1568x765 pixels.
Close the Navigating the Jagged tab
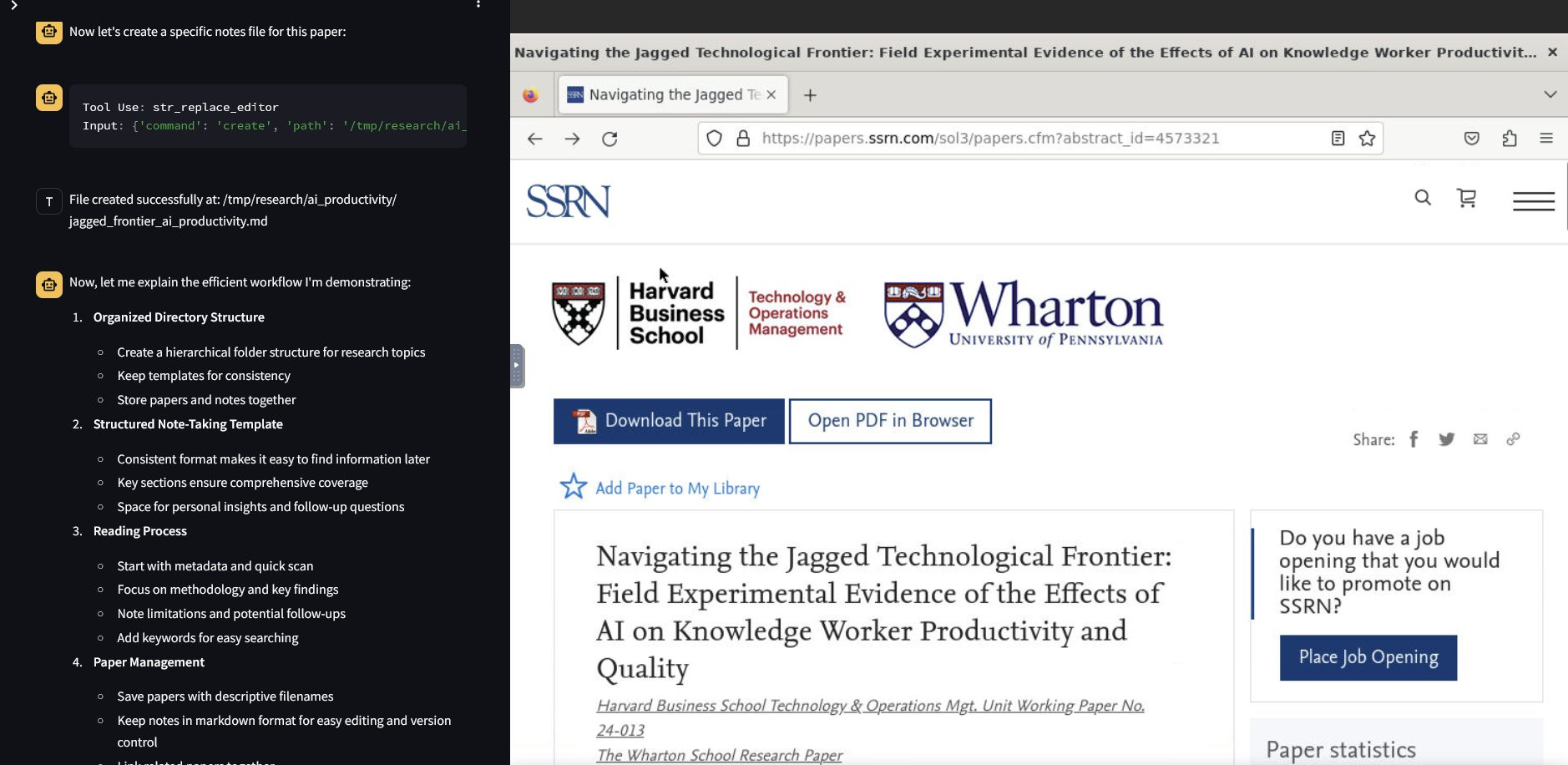[x=771, y=95]
